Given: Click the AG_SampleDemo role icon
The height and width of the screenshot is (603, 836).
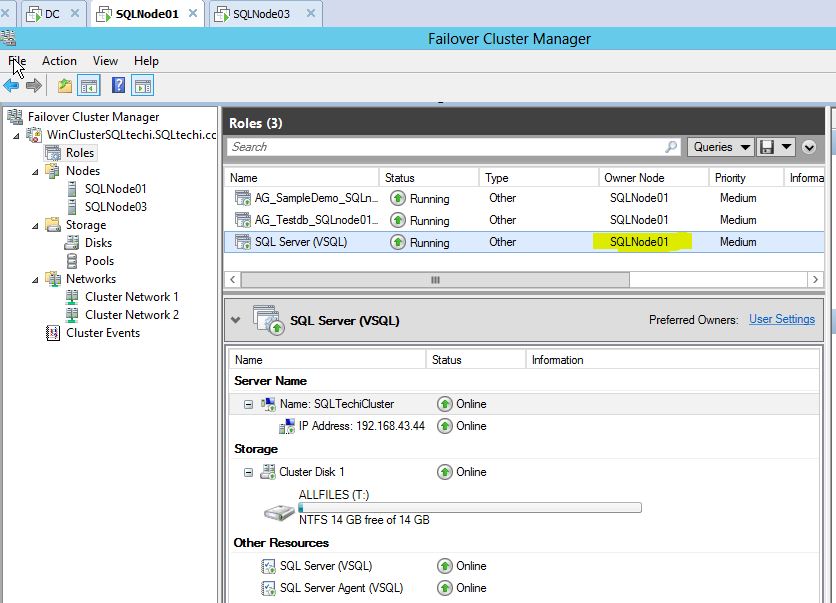Looking at the screenshot, I should (x=243, y=198).
